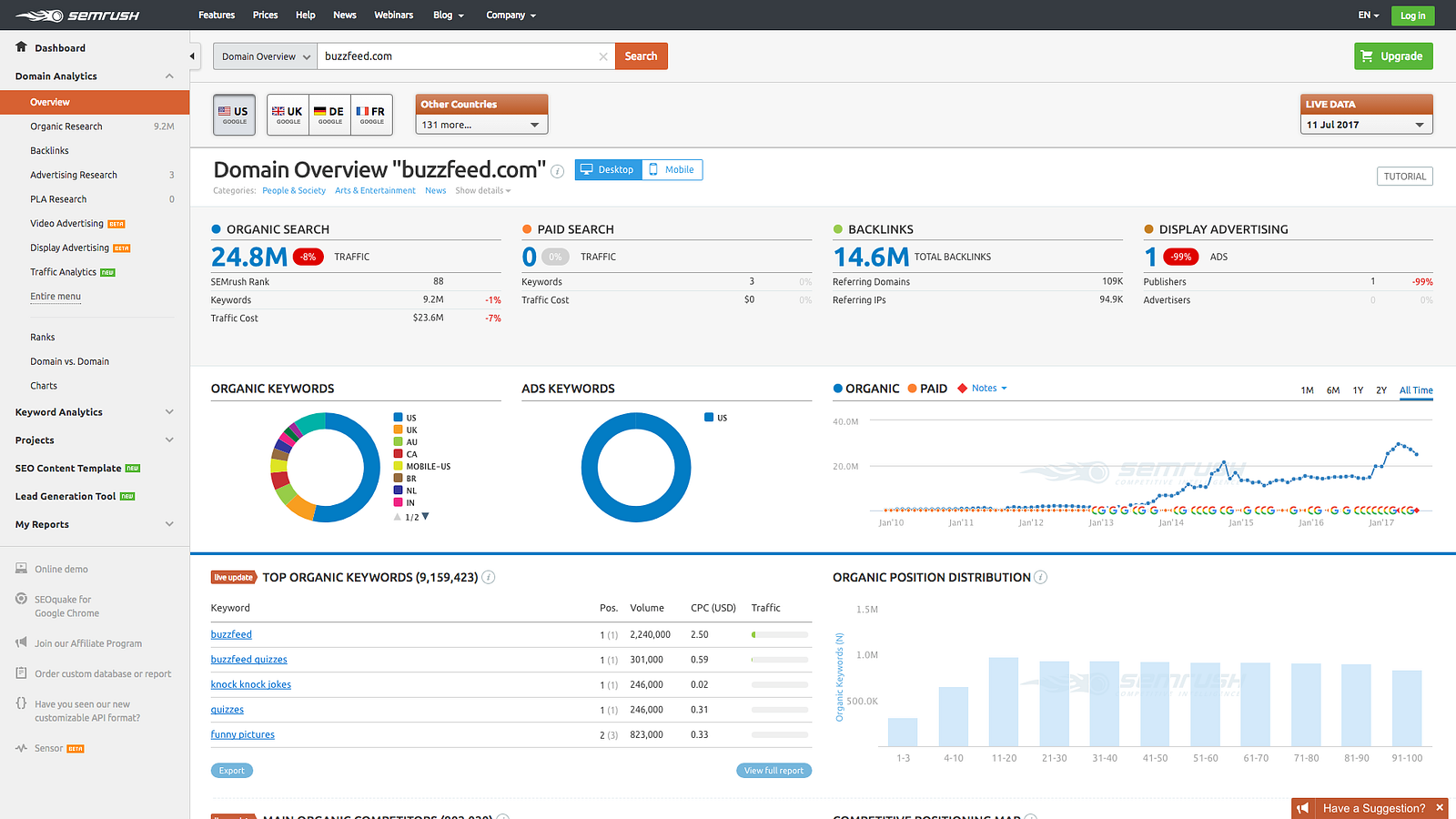Open the knock knock jokes keyword link
The image size is (1456, 819).
click(x=251, y=685)
